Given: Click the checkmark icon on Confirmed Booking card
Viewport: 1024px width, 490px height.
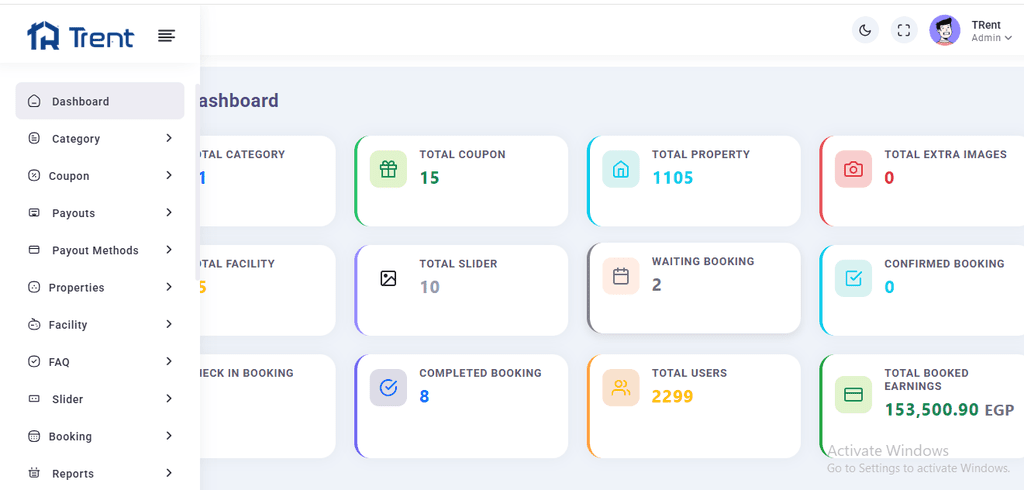Looking at the screenshot, I should [853, 278].
